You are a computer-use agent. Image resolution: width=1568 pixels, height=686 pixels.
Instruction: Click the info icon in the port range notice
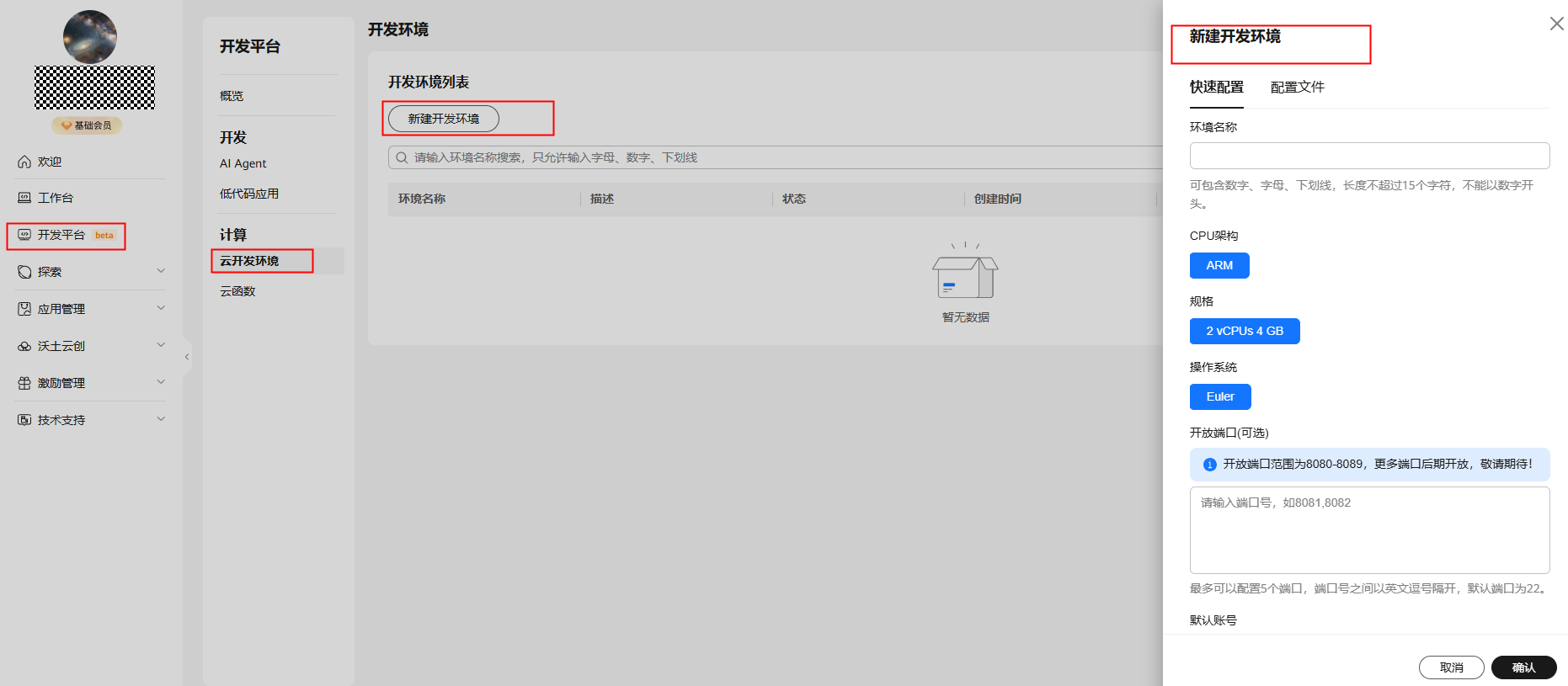(x=1210, y=465)
